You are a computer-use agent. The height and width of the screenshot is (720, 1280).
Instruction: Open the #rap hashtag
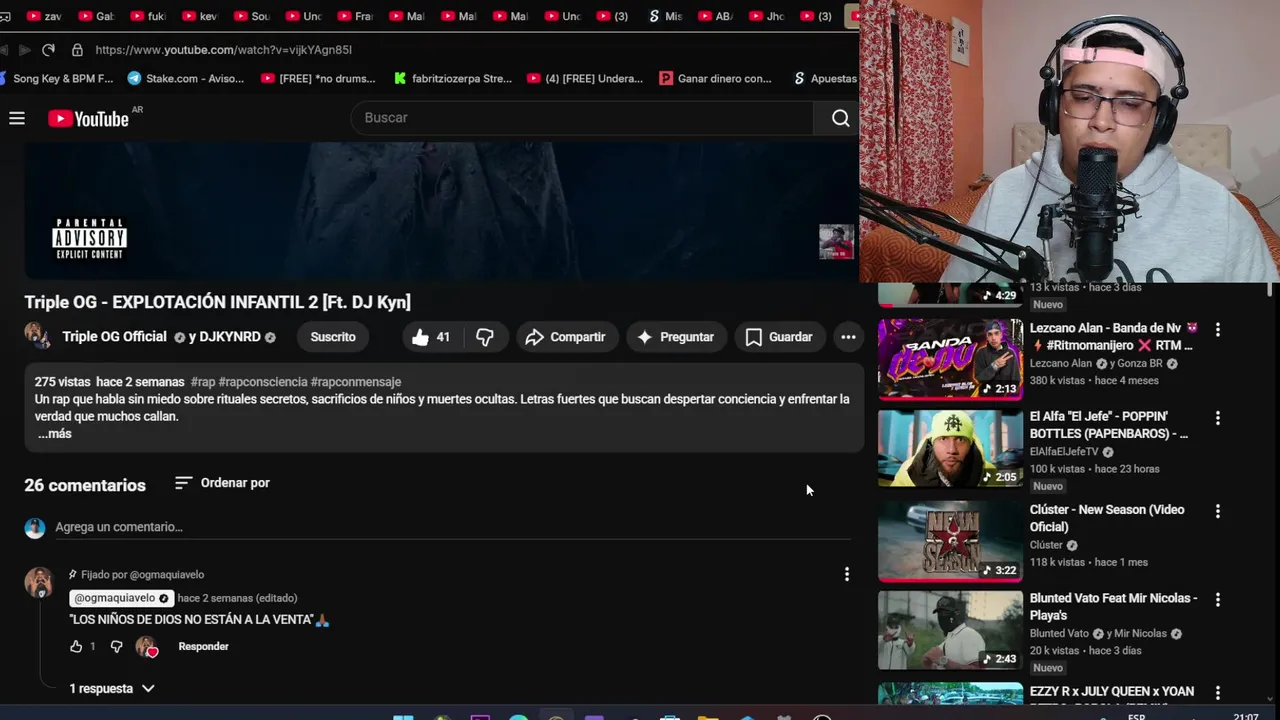203,382
